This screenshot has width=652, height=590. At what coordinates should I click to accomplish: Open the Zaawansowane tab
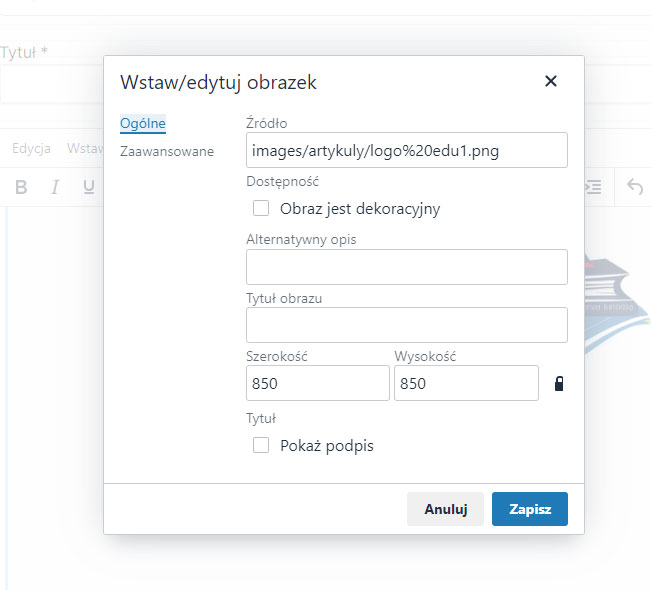(x=167, y=151)
